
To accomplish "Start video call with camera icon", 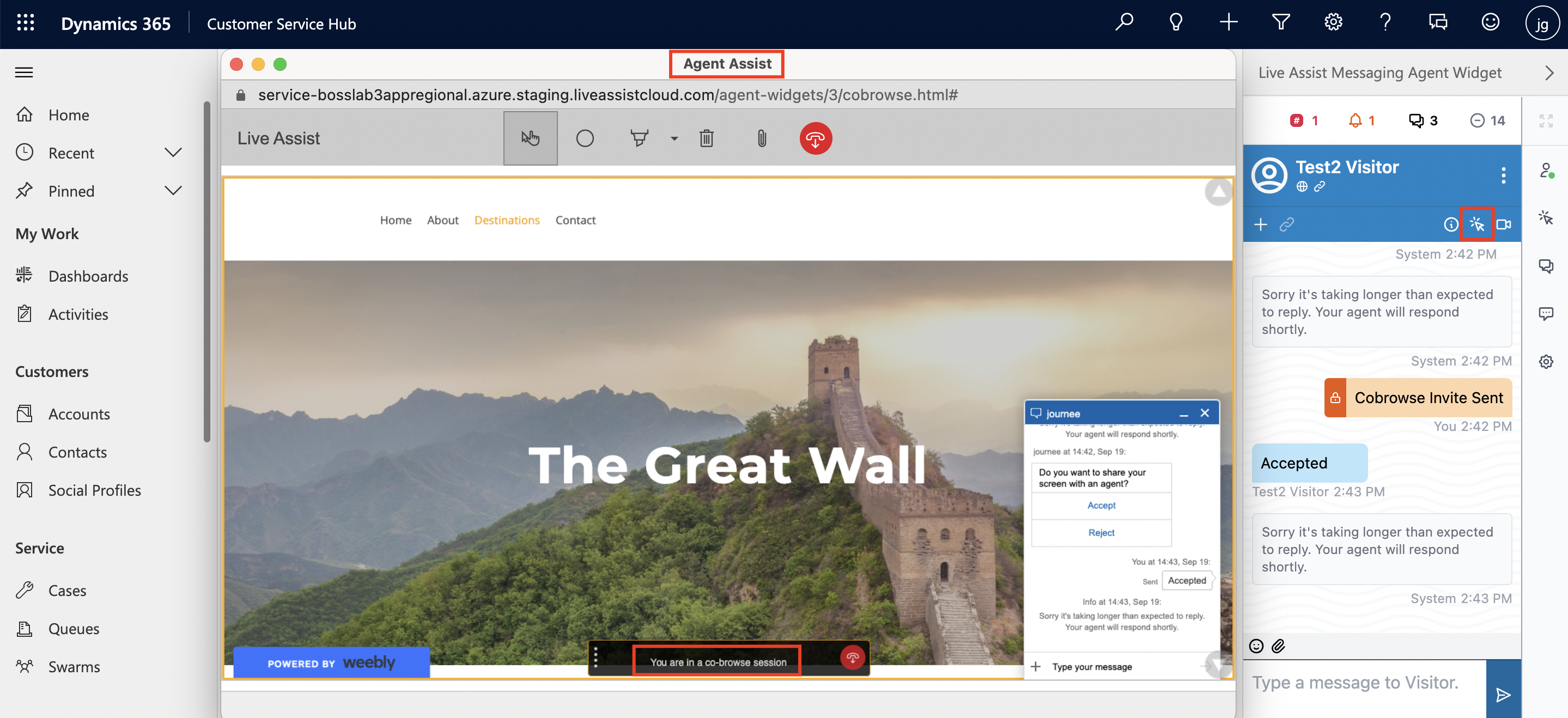I will pyautogui.click(x=1504, y=224).
